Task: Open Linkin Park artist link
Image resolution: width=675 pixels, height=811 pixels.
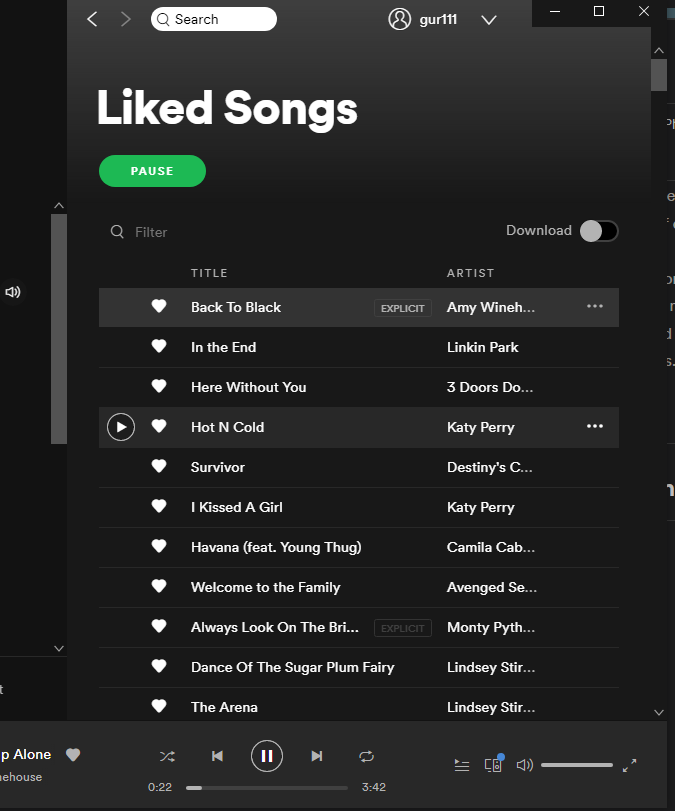Action: click(483, 347)
